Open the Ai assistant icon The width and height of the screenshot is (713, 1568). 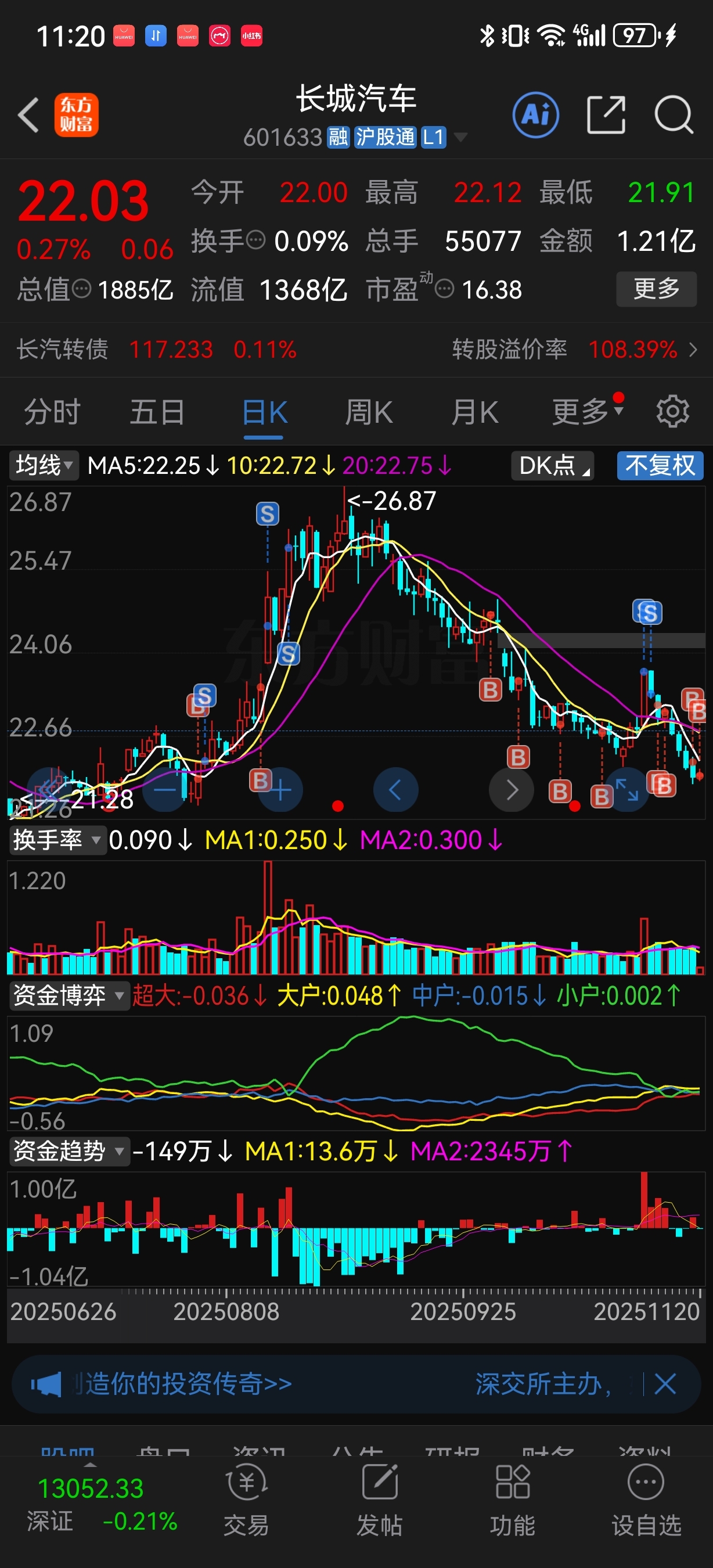click(x=536, y=115)
